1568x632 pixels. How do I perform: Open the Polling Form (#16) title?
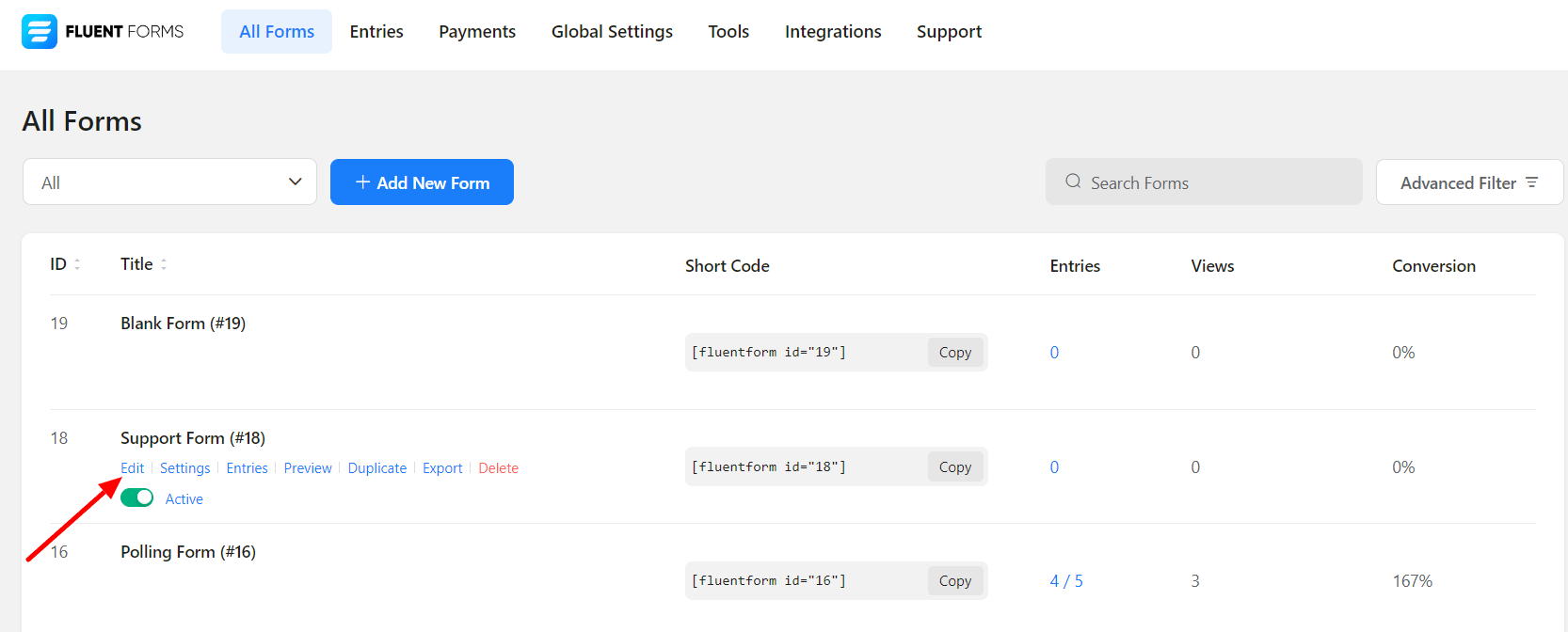click(188, 552)
